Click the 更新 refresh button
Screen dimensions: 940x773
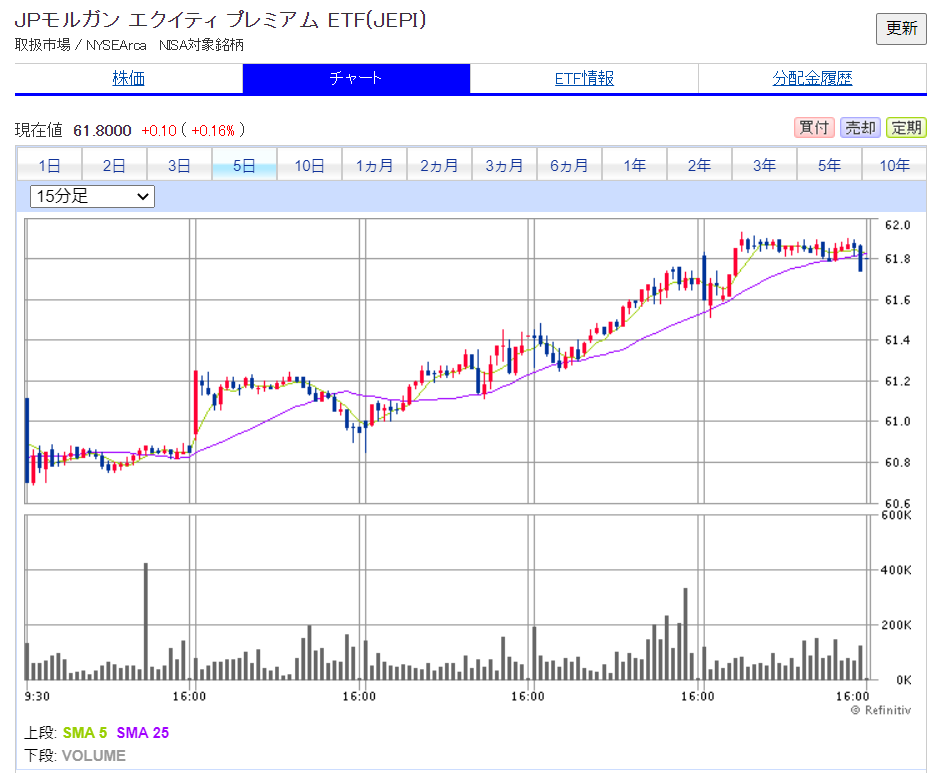point(901,28)
